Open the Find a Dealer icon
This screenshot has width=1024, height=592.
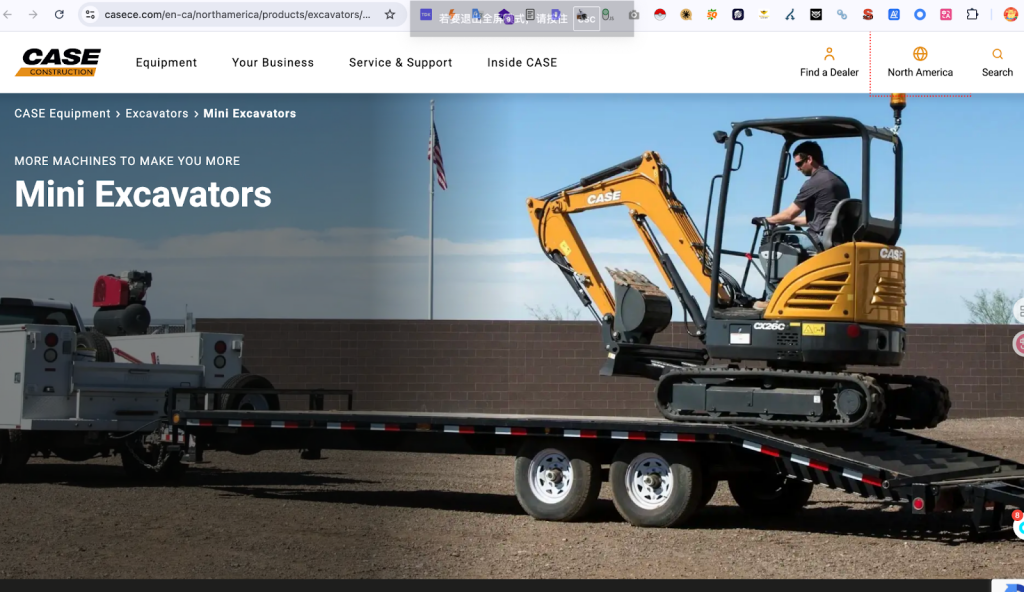829,54
